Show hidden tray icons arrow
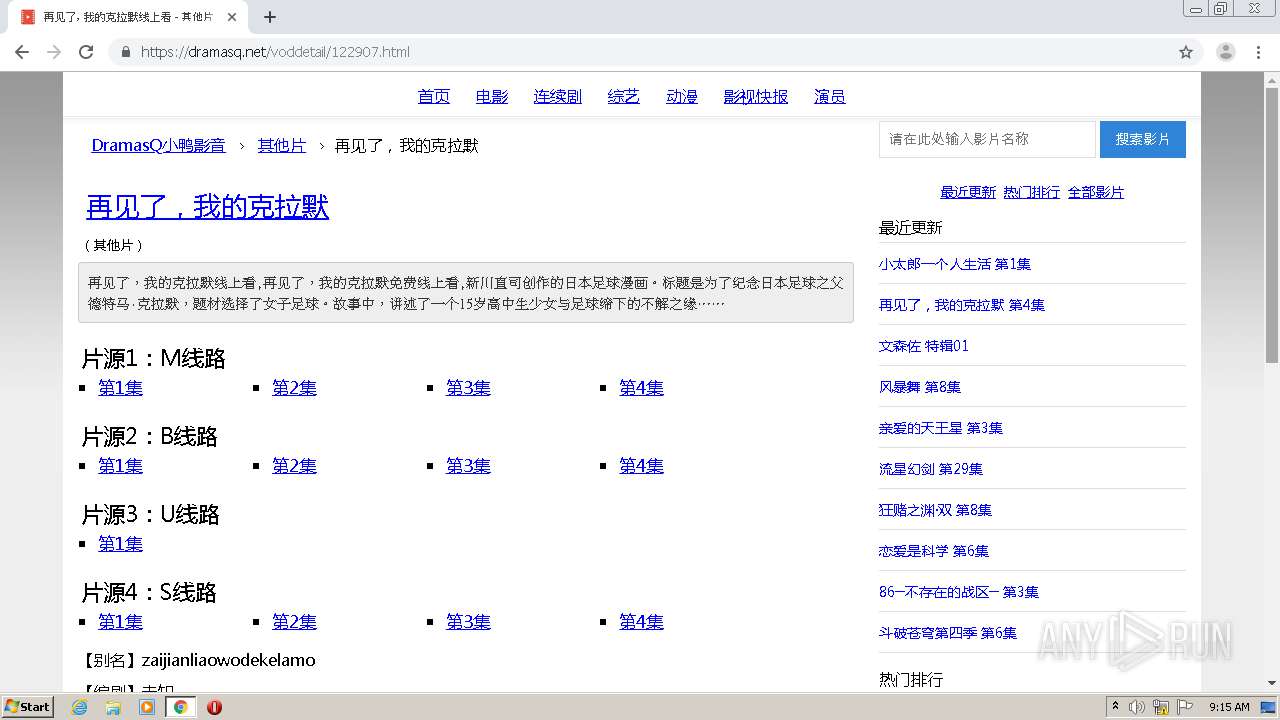 tap(1115, 707)
